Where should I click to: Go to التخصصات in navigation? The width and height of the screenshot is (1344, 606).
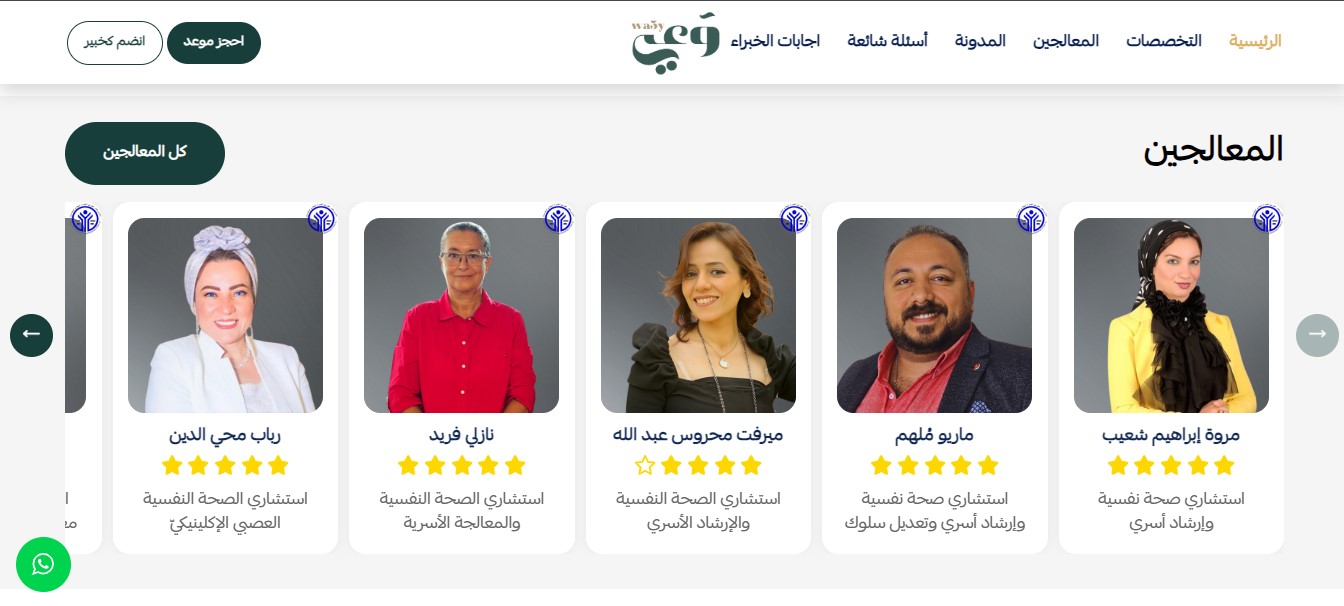coord(1164,41)
